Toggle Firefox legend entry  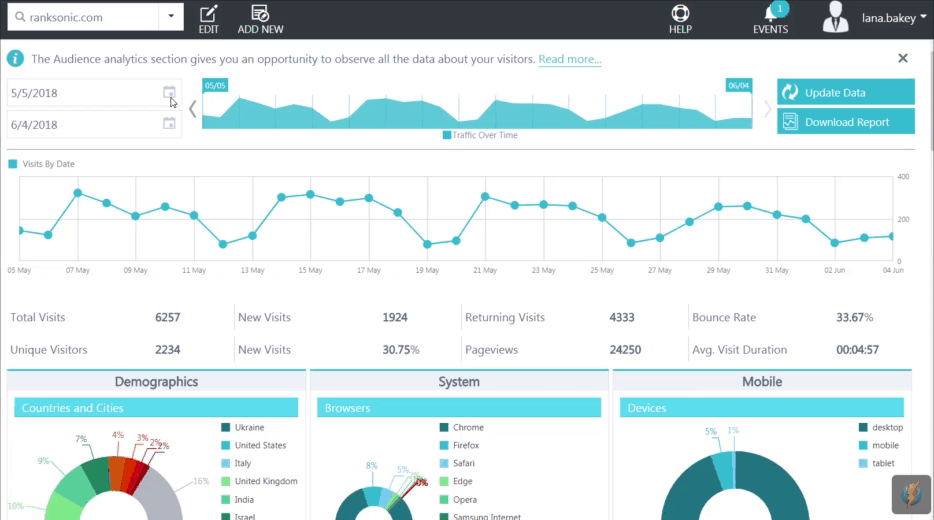pyautogui.click(x=459, y=445)
